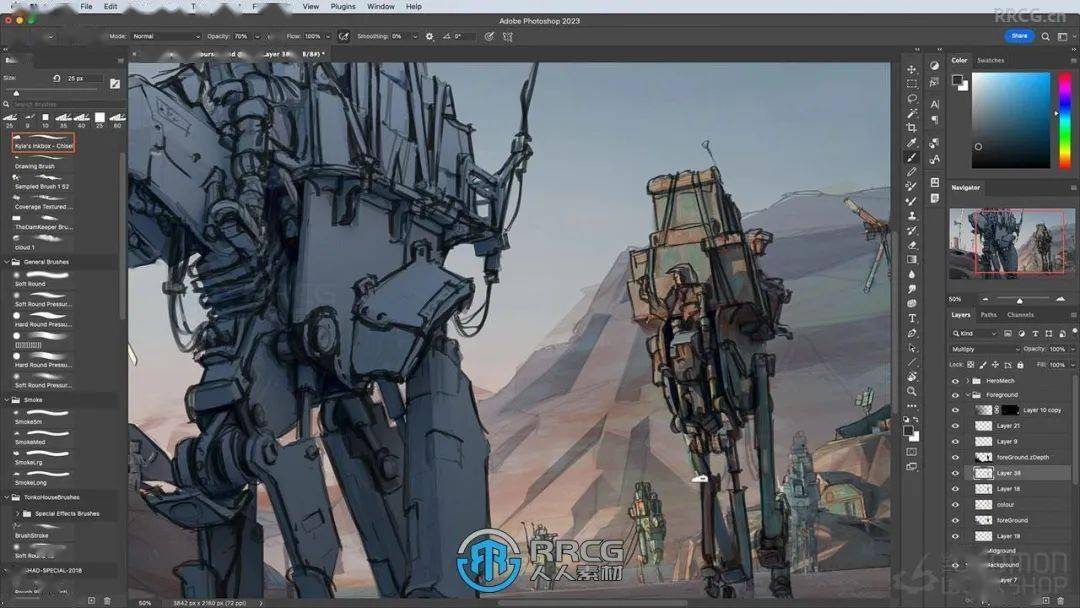Activate the Eyedropper tool
This screenshot has width=1080, height=608.
[911, 143]
